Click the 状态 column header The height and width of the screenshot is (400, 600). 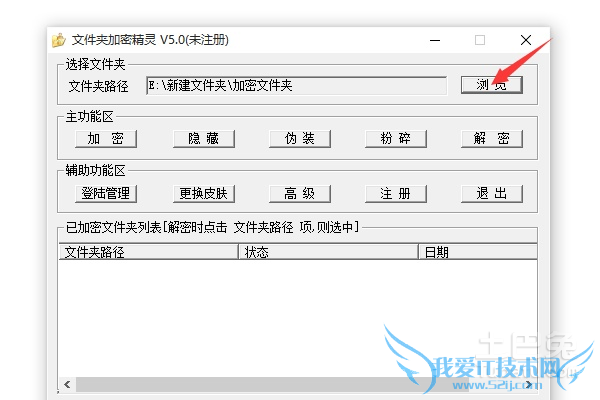tap(328, 252)
